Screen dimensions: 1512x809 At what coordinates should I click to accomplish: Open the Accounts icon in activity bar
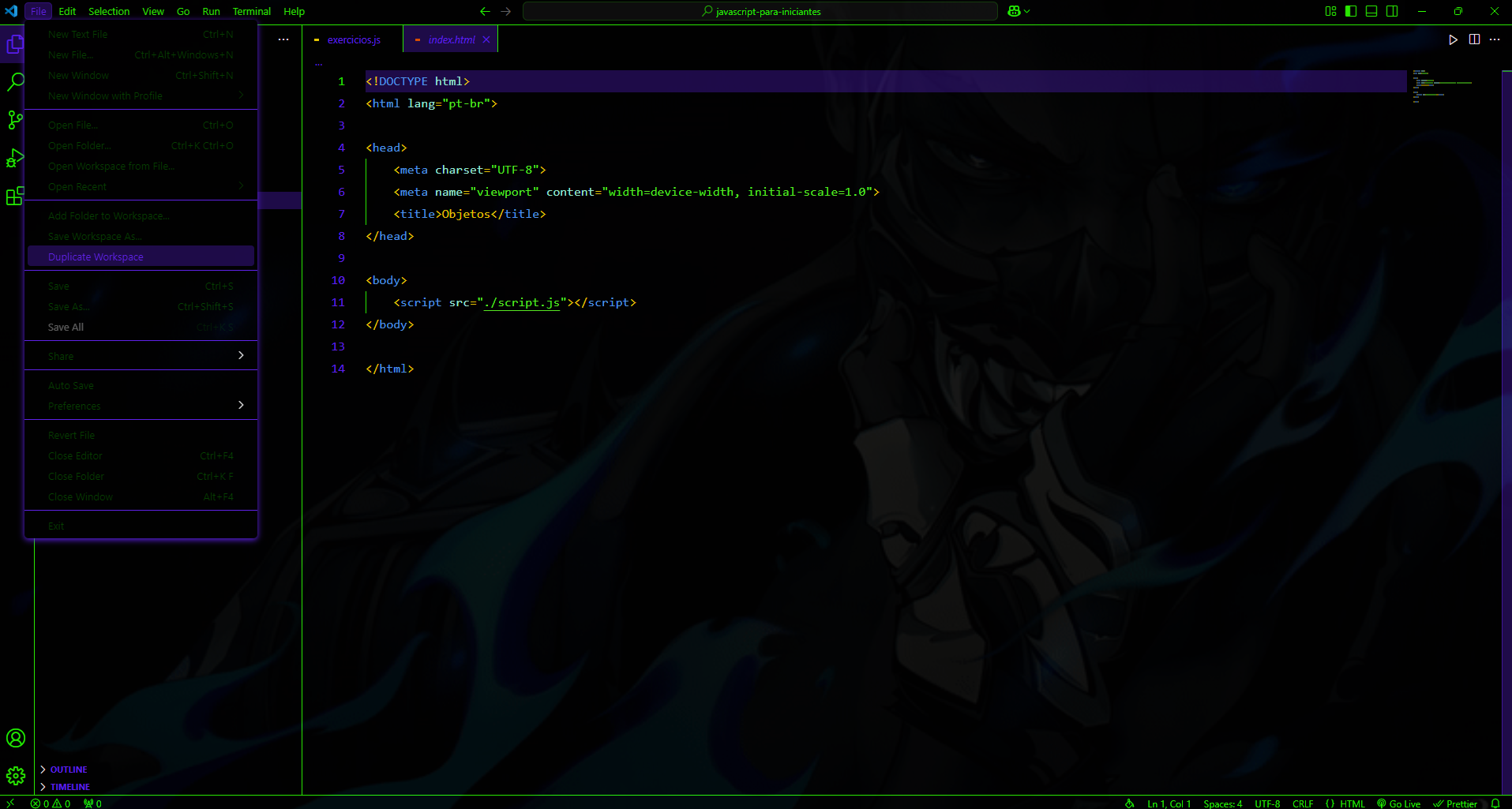(x=16, y=738)
